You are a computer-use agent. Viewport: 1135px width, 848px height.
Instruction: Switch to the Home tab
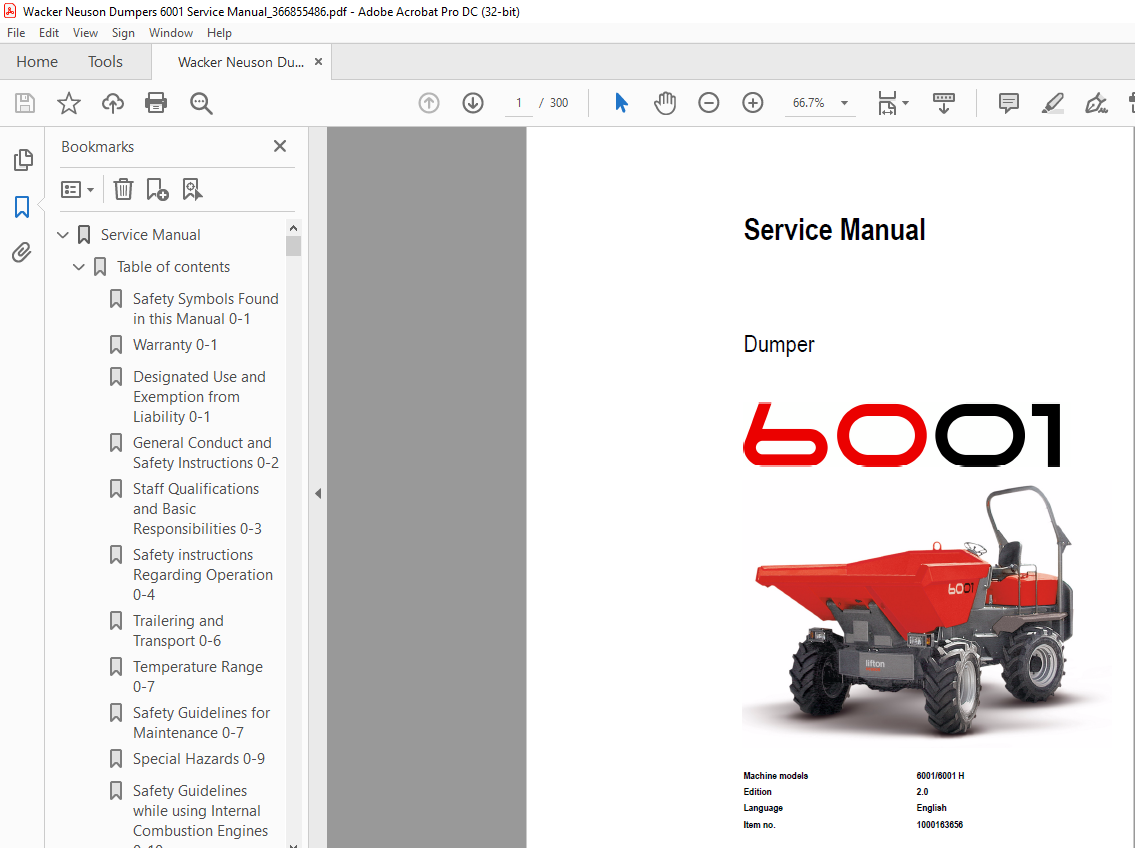click(37, 62)
